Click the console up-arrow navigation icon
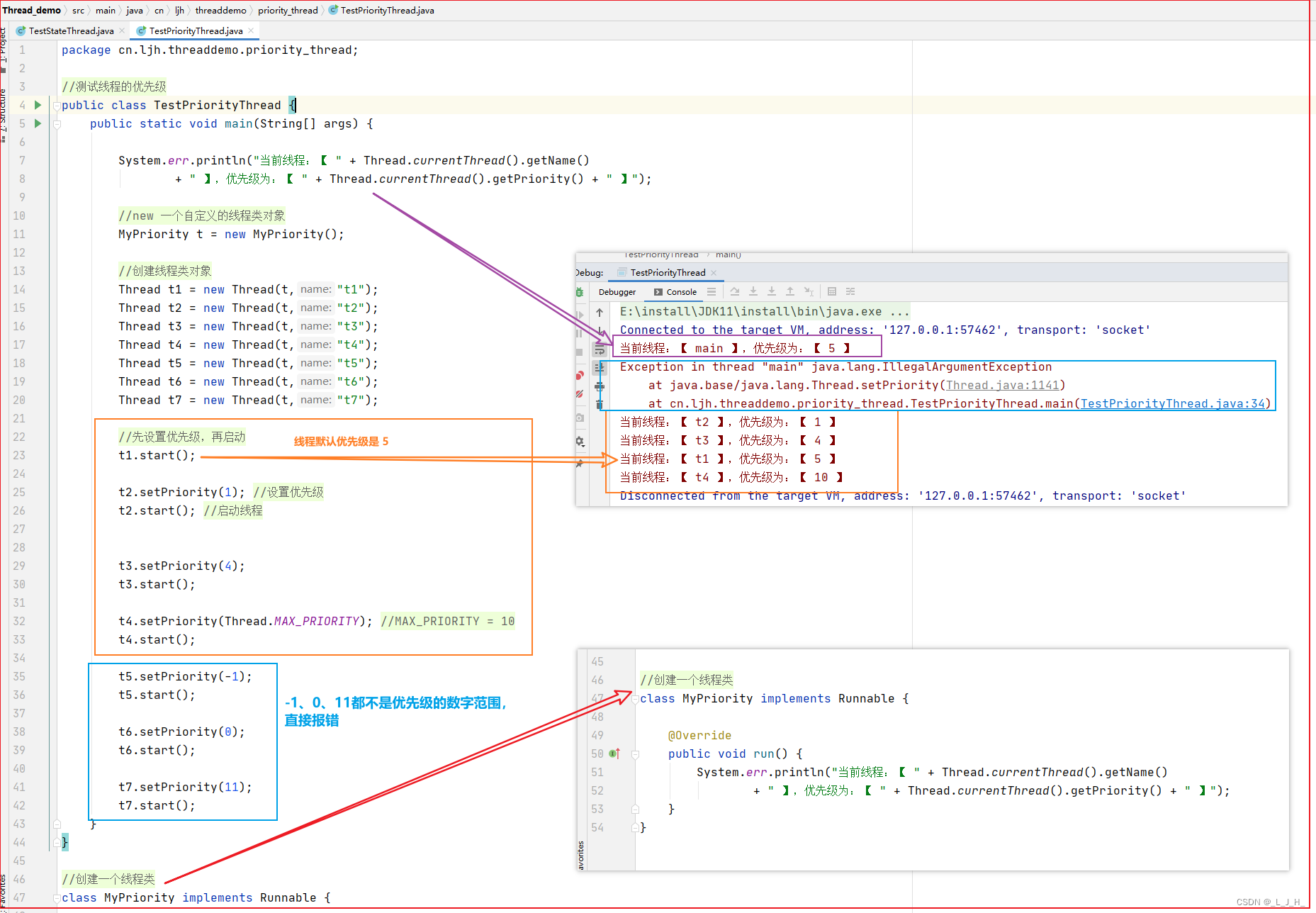The image size is (1316, 913). (x=600, y=312)
